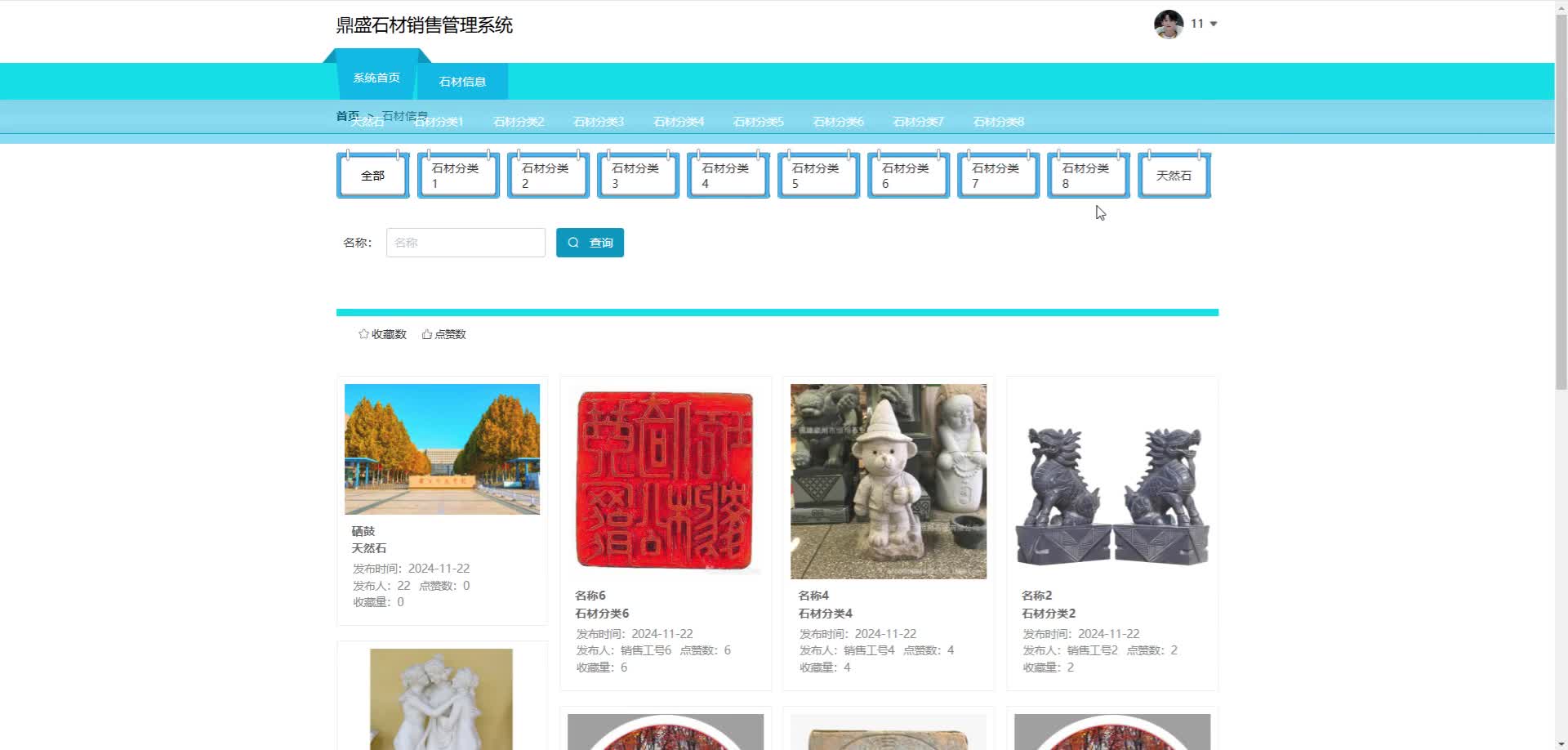1568x750 pixels.
Task: Open the 石材信息 navigation tab
Action: coord(462,82)
